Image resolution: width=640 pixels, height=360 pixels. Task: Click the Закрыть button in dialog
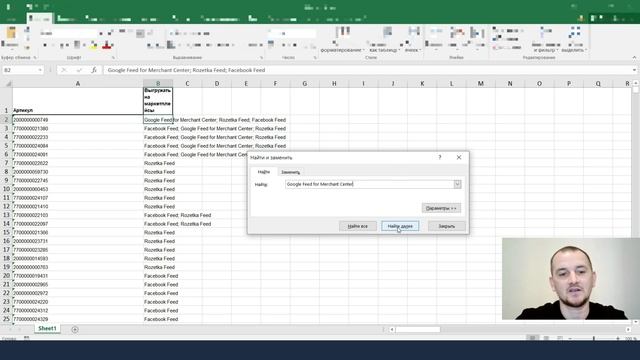[447, 226]
